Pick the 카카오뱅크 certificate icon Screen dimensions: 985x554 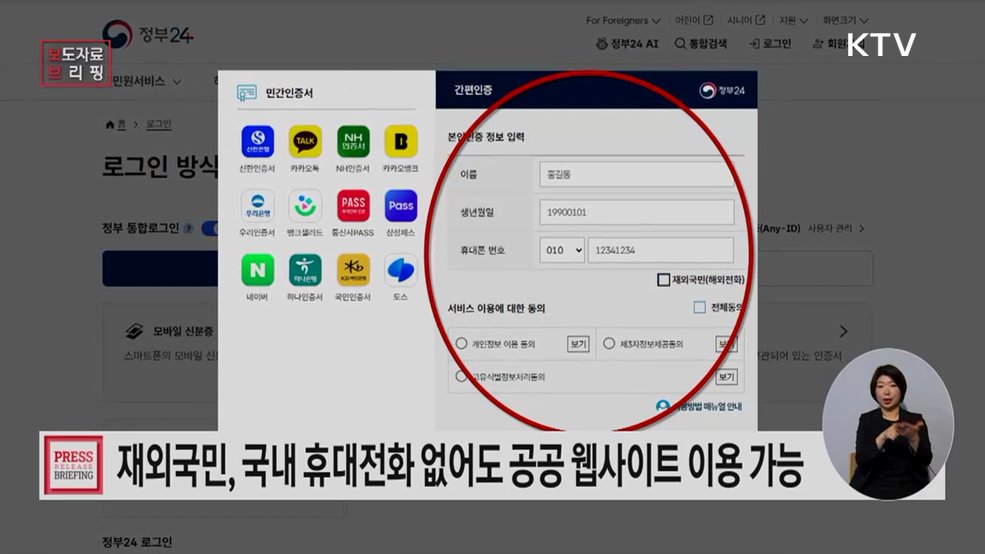(401, 141)
